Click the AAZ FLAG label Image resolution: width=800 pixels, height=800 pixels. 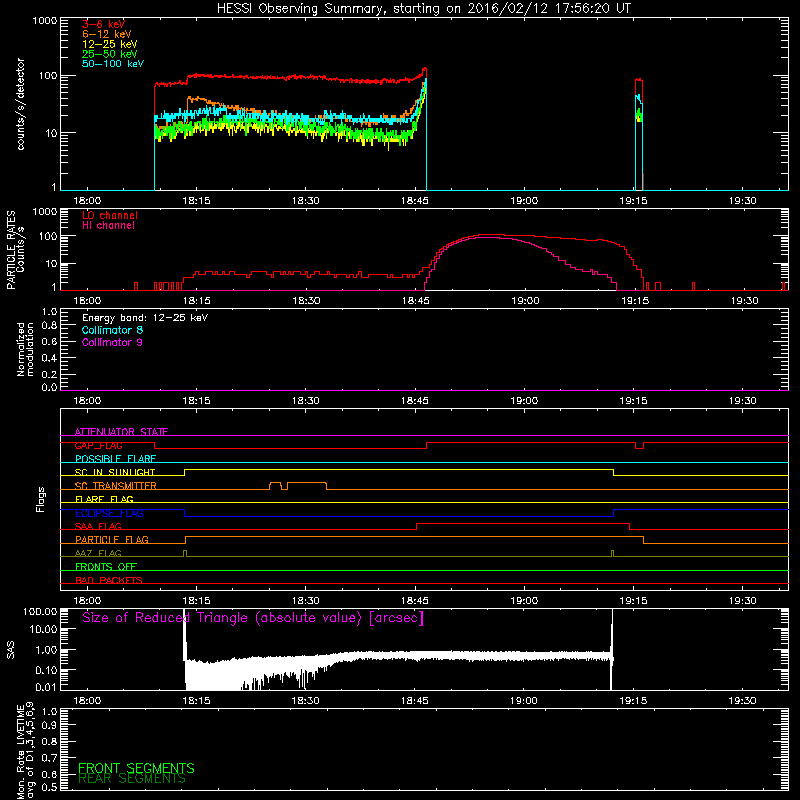click(98, 554)
